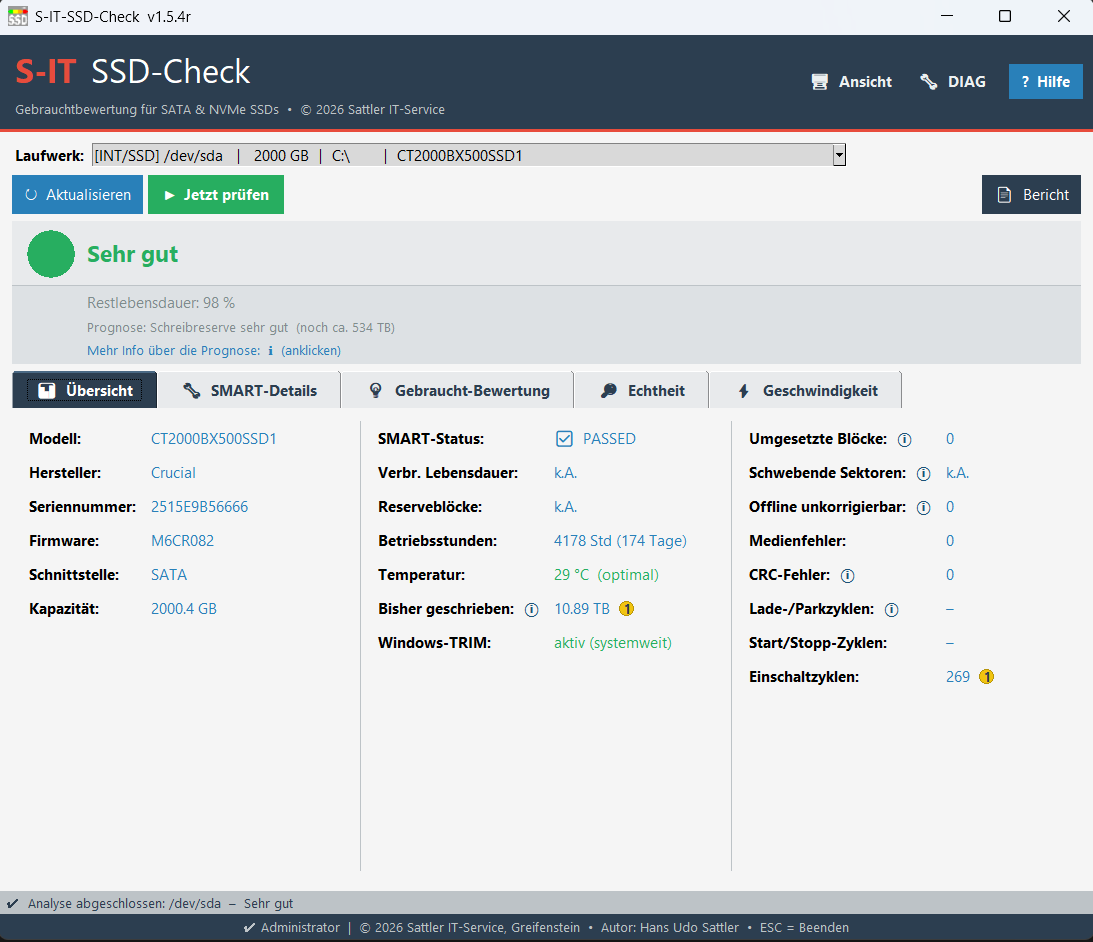
Task: Click the Restlebensdauer: 98 % text
Action: pos(160,303)
